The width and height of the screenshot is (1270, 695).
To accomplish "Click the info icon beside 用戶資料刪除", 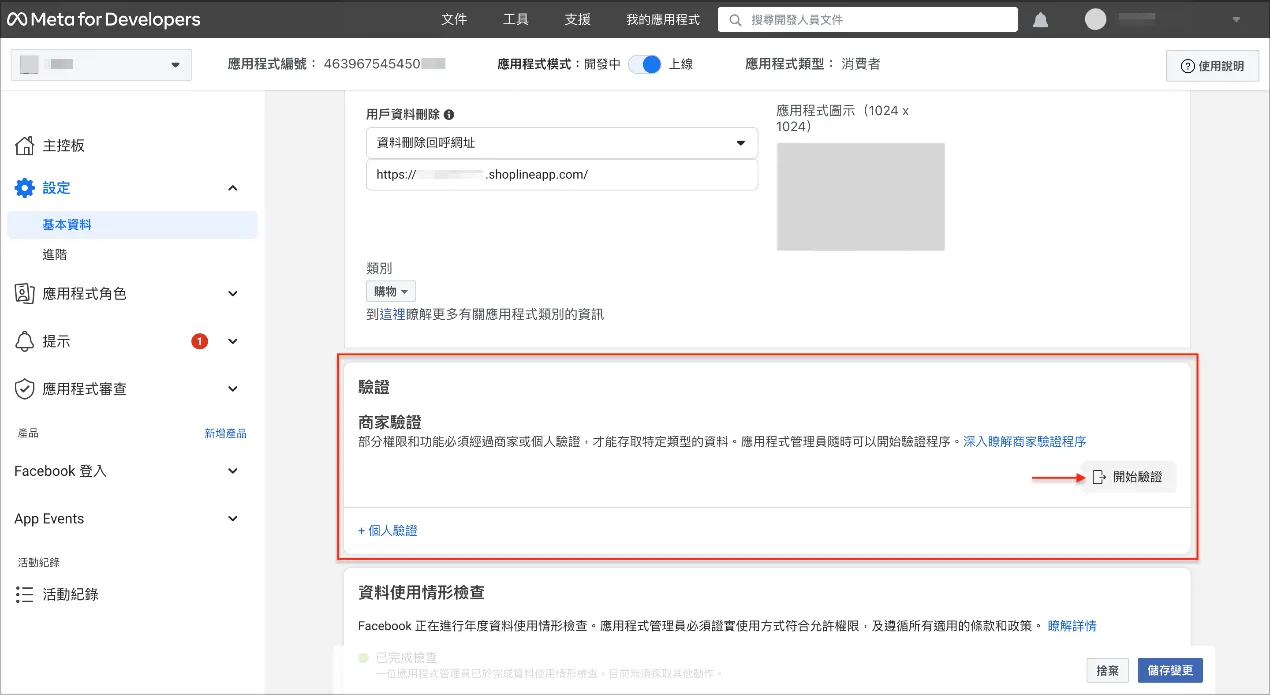I will pos(449,115).
